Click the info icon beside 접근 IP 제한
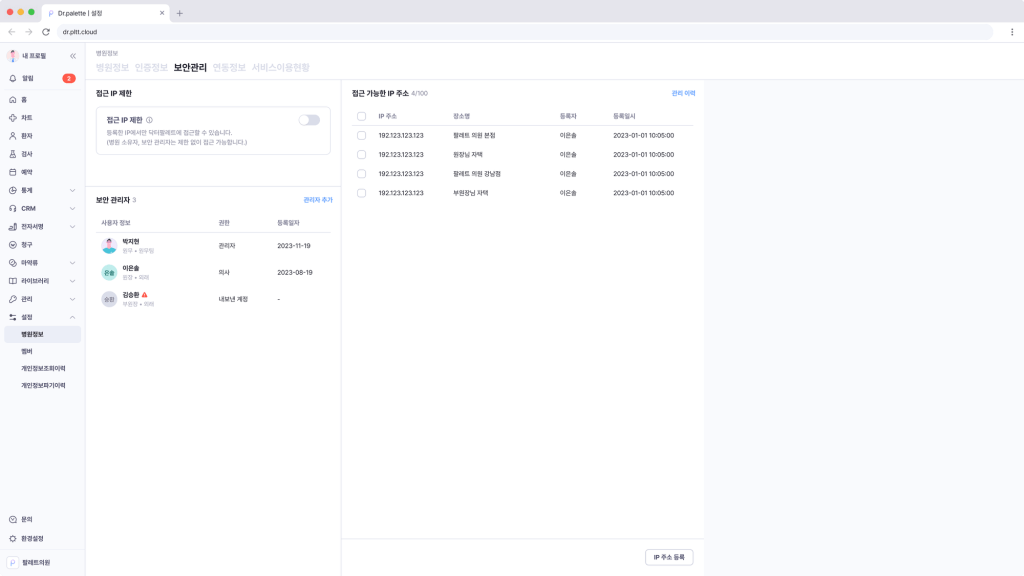This screenshot has width=1024, height=576. click(x=149, y=120)
